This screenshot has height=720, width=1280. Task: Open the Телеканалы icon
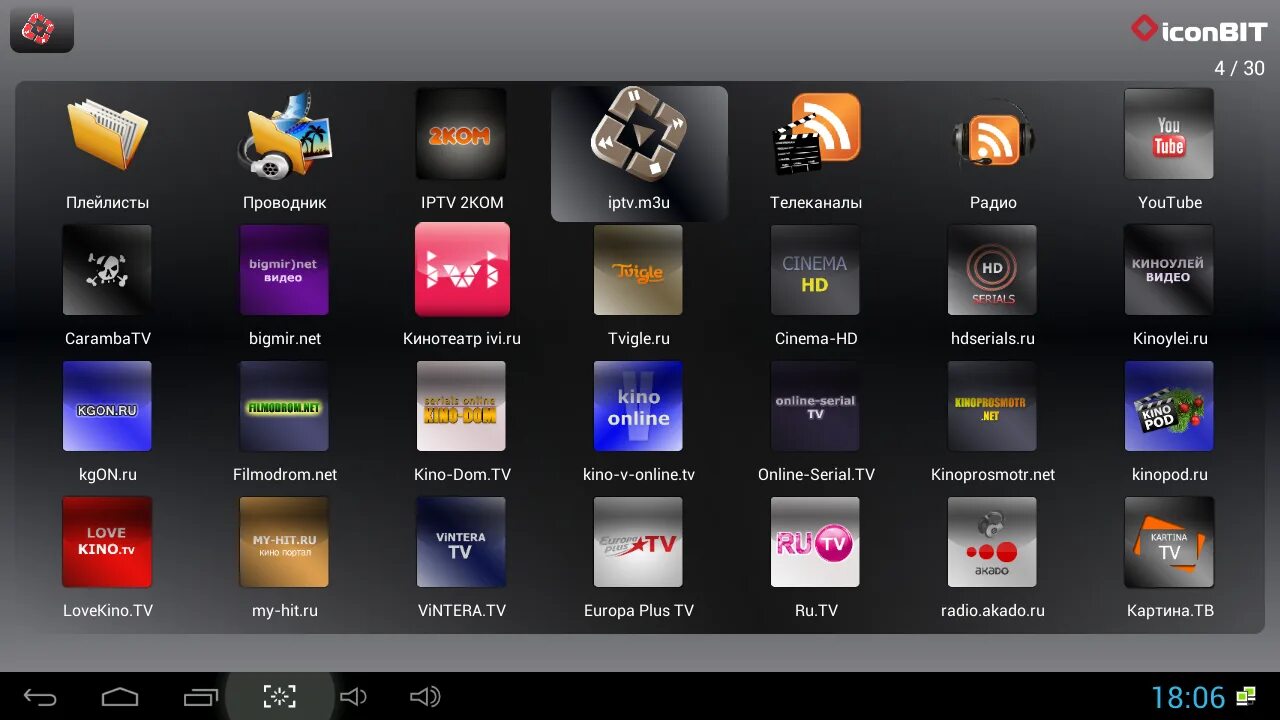(x=816, y=134)
